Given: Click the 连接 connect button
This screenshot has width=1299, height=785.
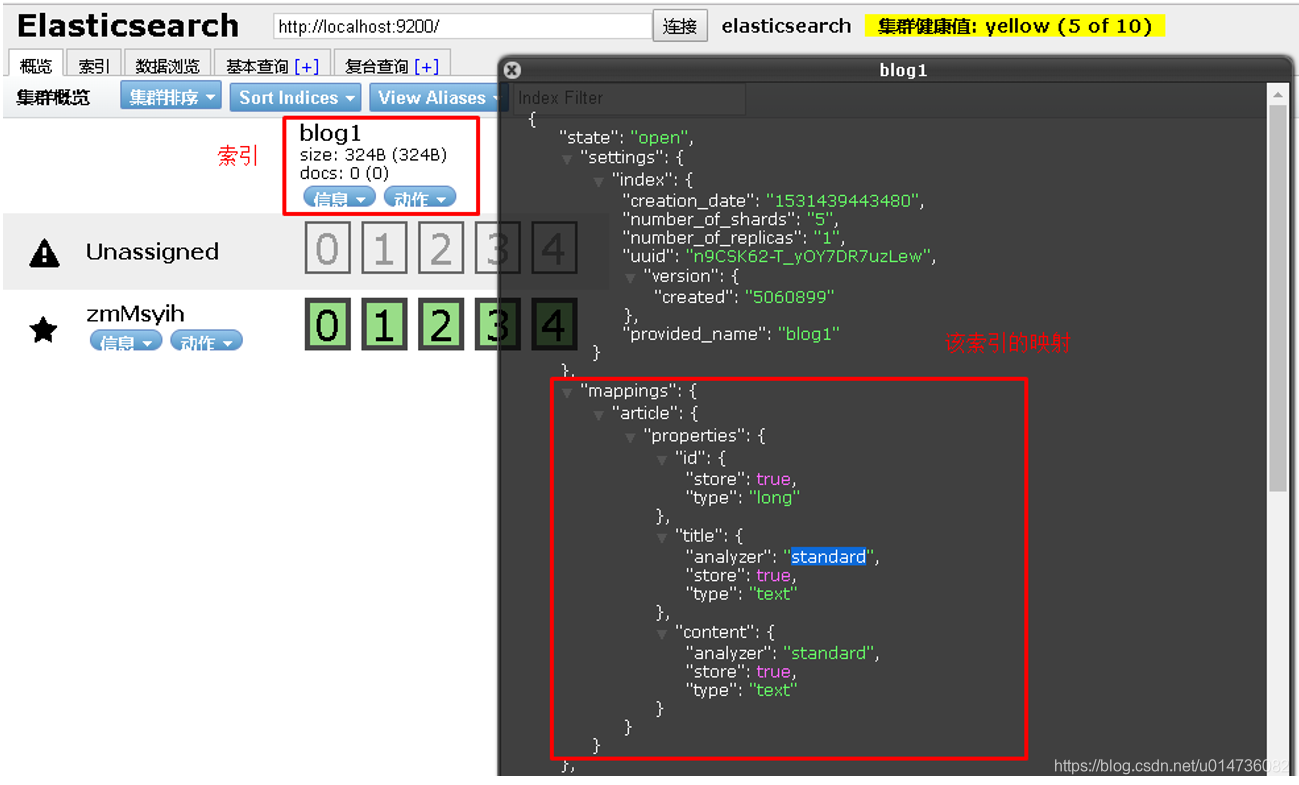Looking at the screenshot, I should point(680,26).
